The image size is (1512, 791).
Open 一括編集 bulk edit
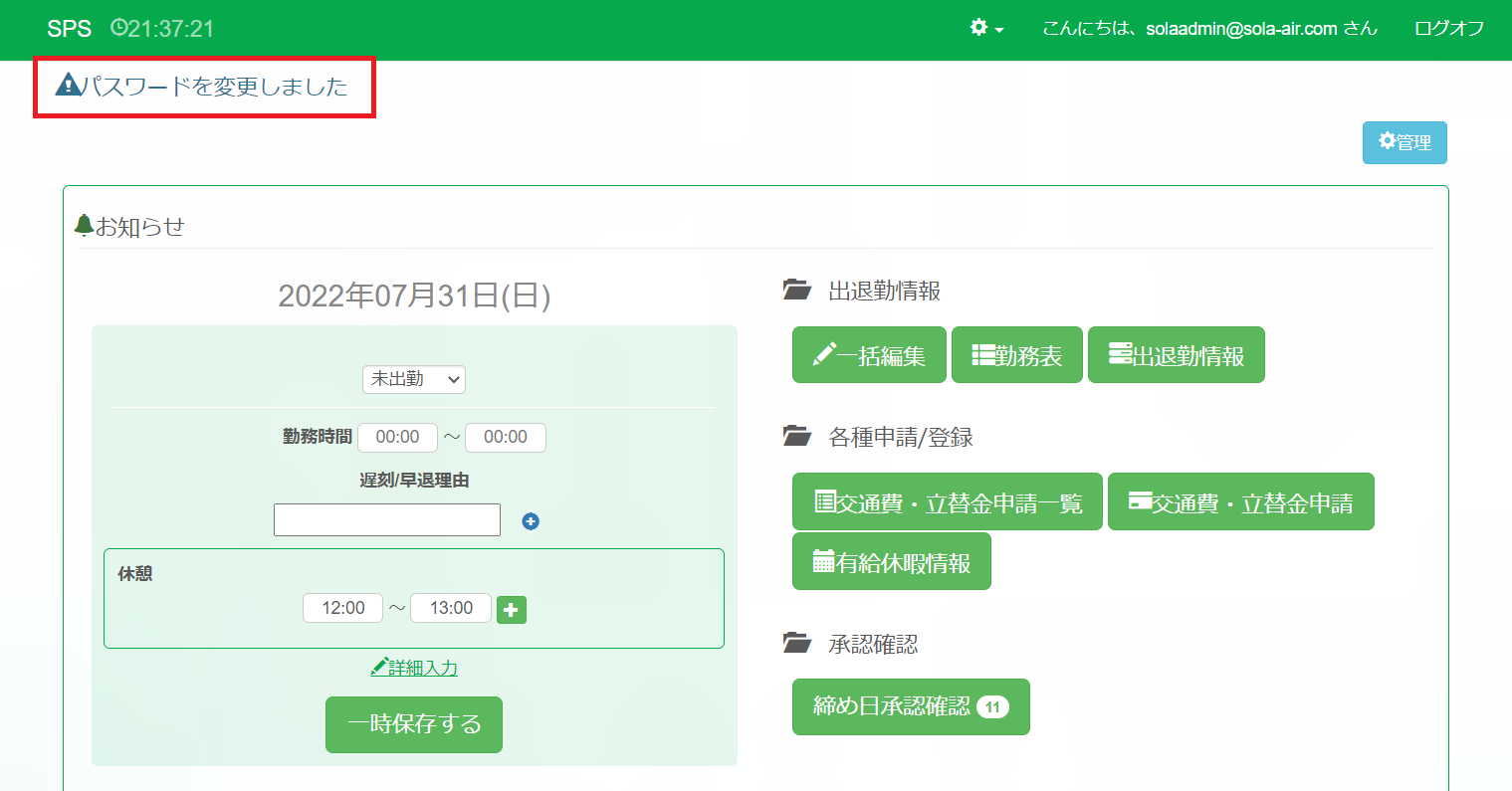coord(869,355)
